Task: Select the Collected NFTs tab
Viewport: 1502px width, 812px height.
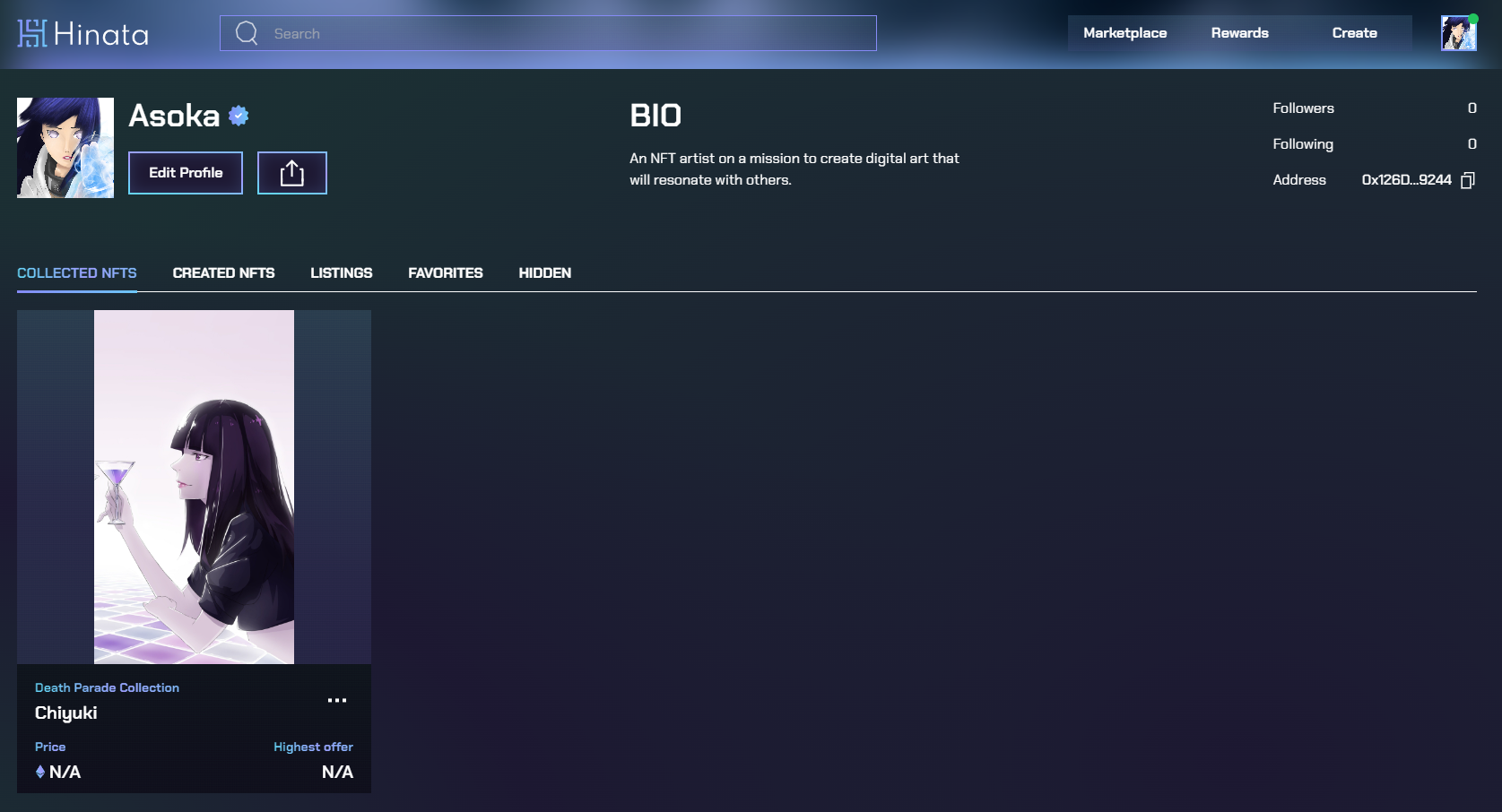Action: pyautogui.click(x=77, y=273)
